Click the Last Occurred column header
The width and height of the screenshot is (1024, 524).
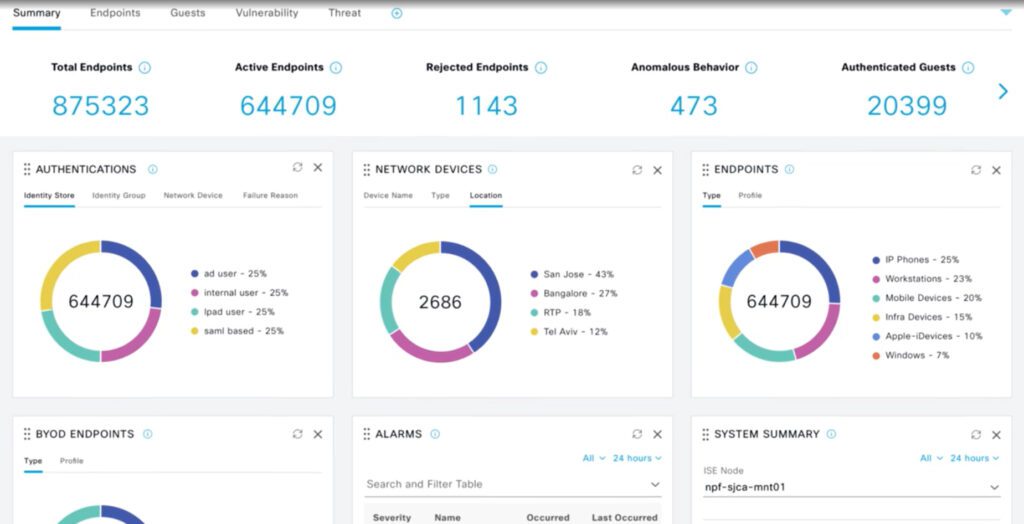624,517
